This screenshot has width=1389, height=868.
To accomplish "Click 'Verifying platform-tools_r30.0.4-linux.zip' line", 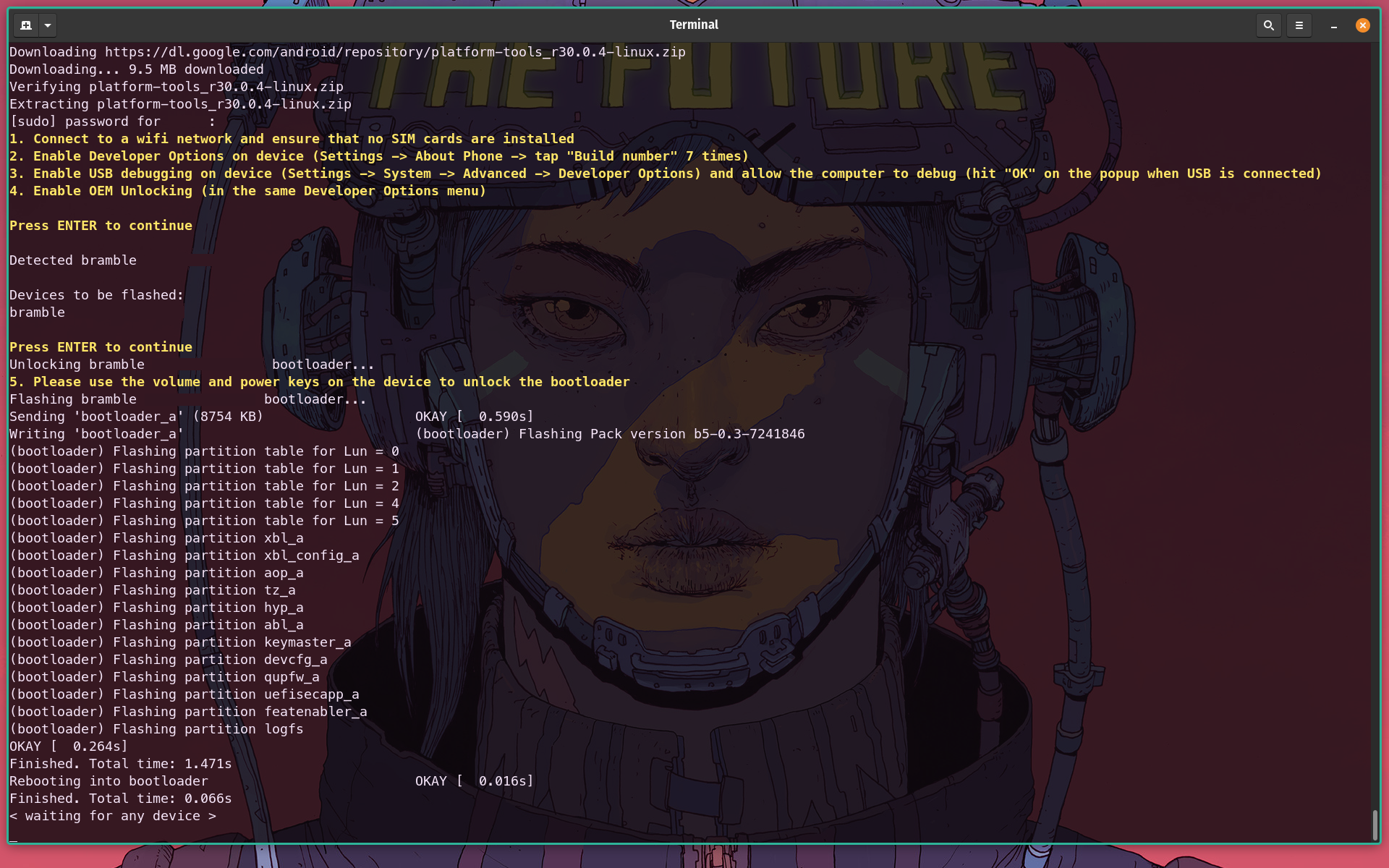I will point(177,87).
